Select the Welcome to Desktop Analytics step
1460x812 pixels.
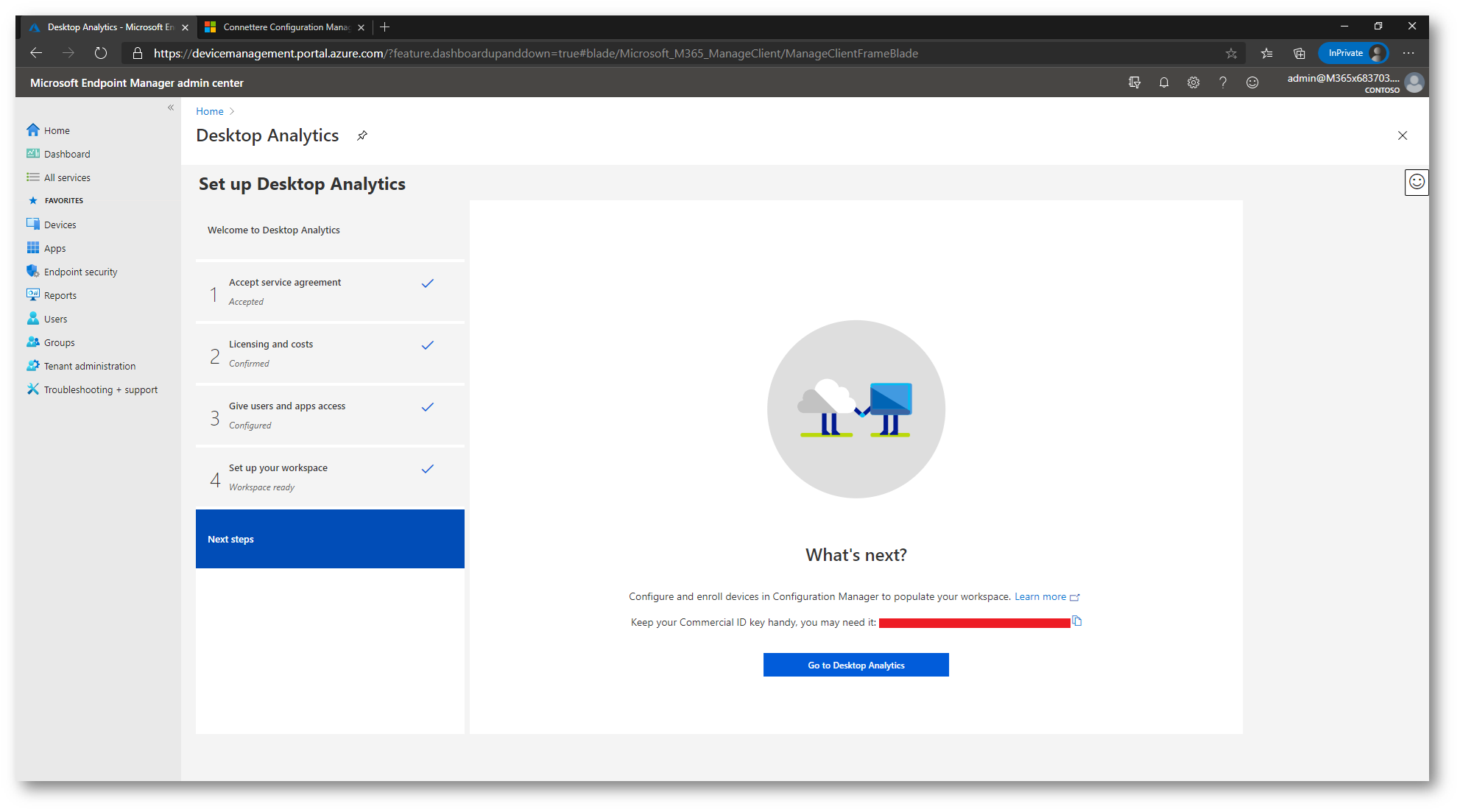click(x=330, y=230)
